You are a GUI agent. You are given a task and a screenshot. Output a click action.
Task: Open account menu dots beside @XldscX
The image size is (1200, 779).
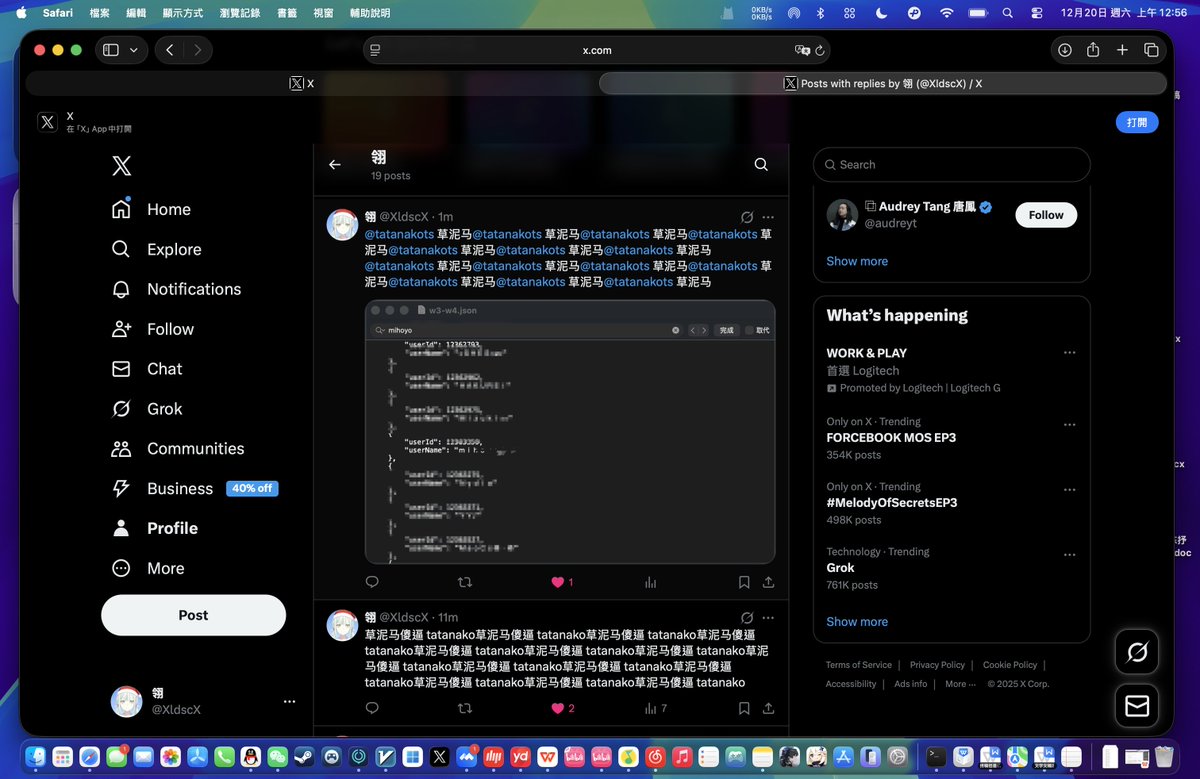coord(289,702)
